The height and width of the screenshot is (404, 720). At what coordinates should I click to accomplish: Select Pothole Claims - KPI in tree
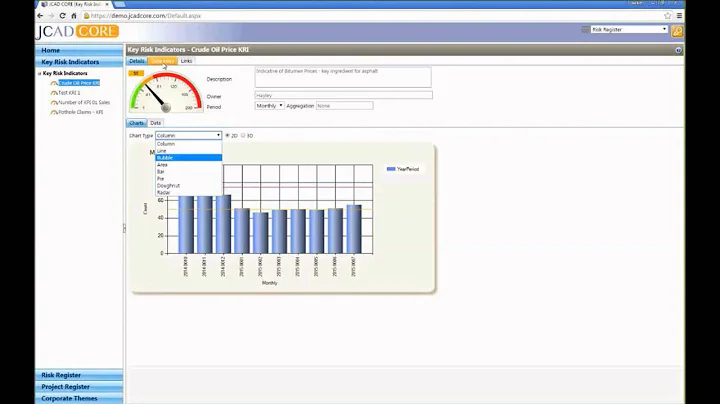81,112
